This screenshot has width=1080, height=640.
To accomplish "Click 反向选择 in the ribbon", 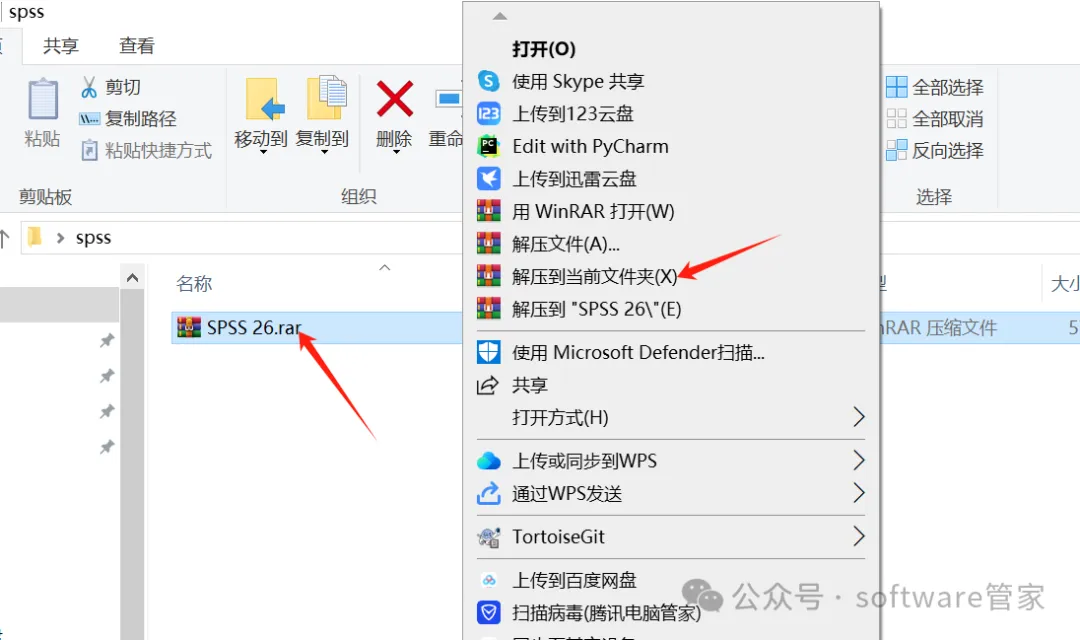I will tap(935, 150).
